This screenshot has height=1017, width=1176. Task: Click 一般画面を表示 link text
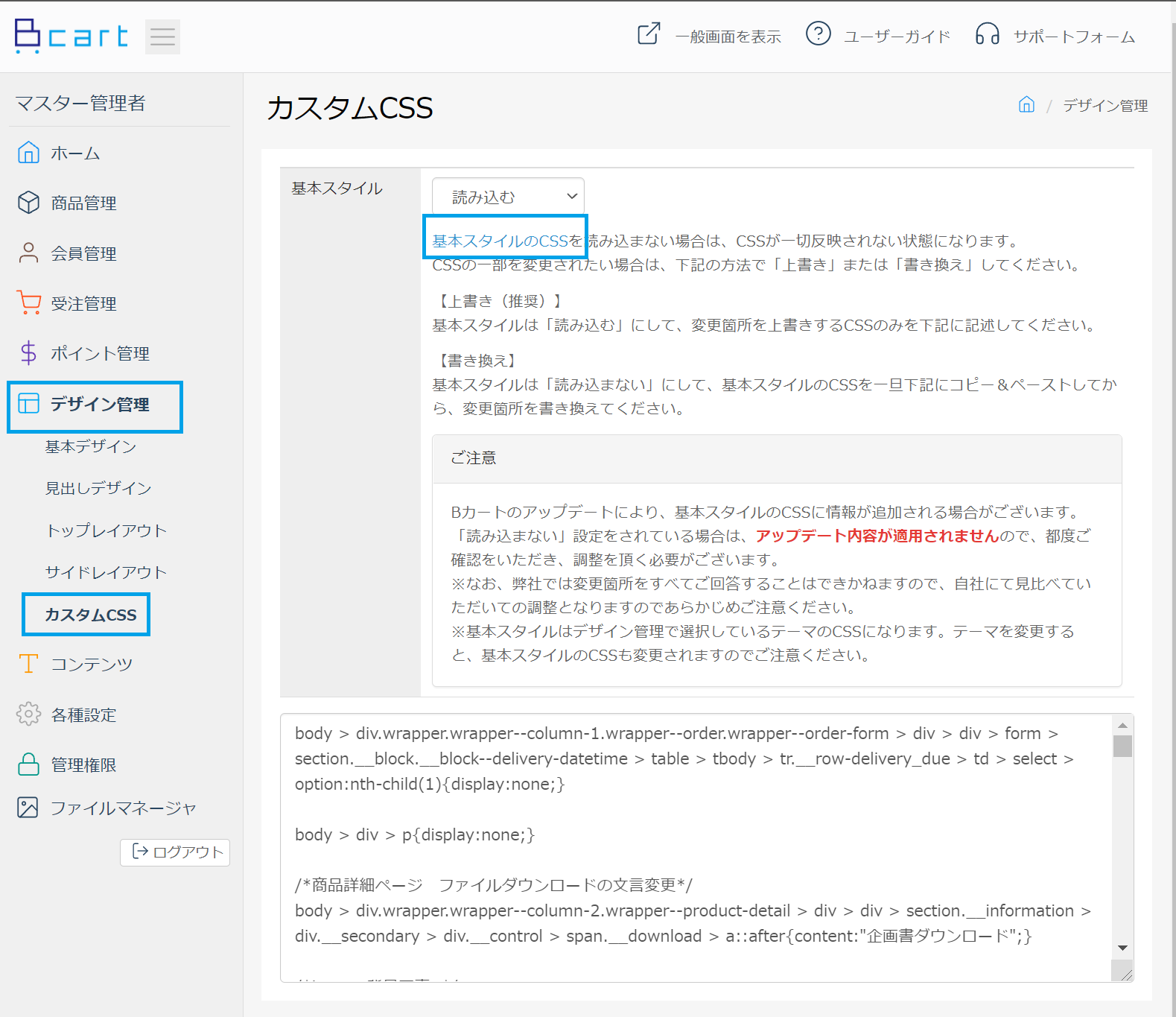pos(728,37)
